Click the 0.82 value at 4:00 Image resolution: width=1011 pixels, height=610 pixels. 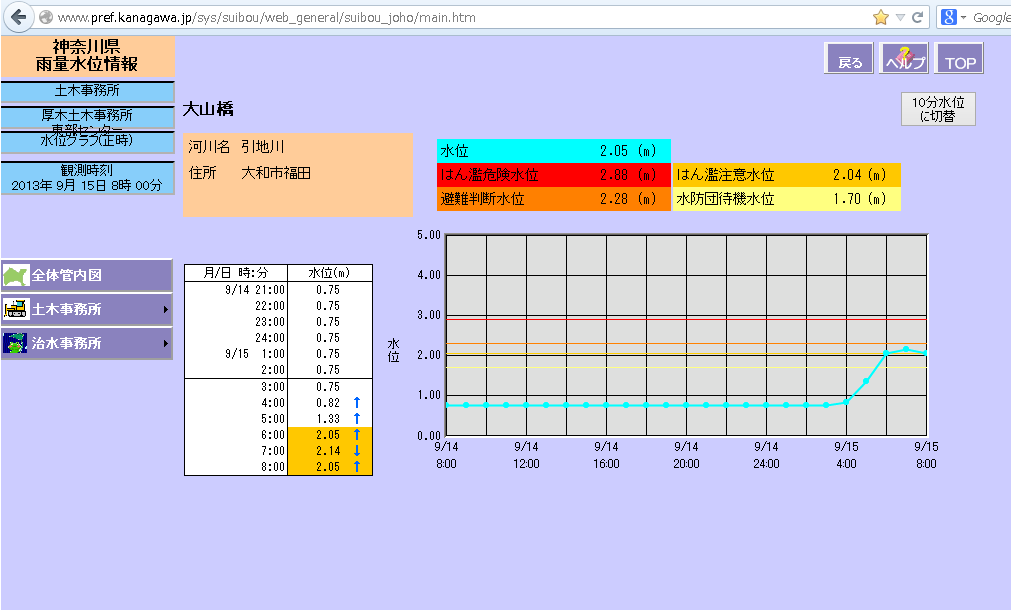pyautogui.click(x=328, y=403)
